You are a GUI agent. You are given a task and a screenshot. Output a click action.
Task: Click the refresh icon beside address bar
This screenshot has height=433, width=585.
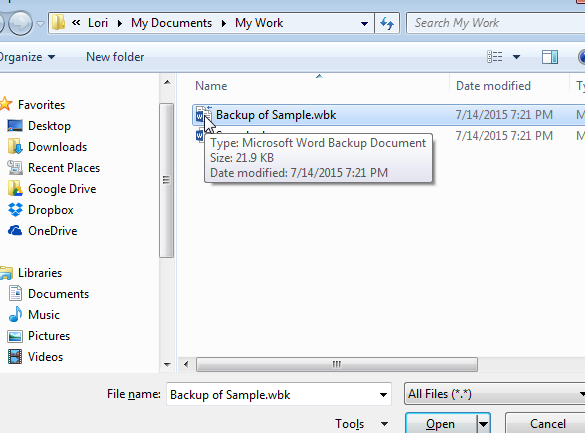point(387,23)
